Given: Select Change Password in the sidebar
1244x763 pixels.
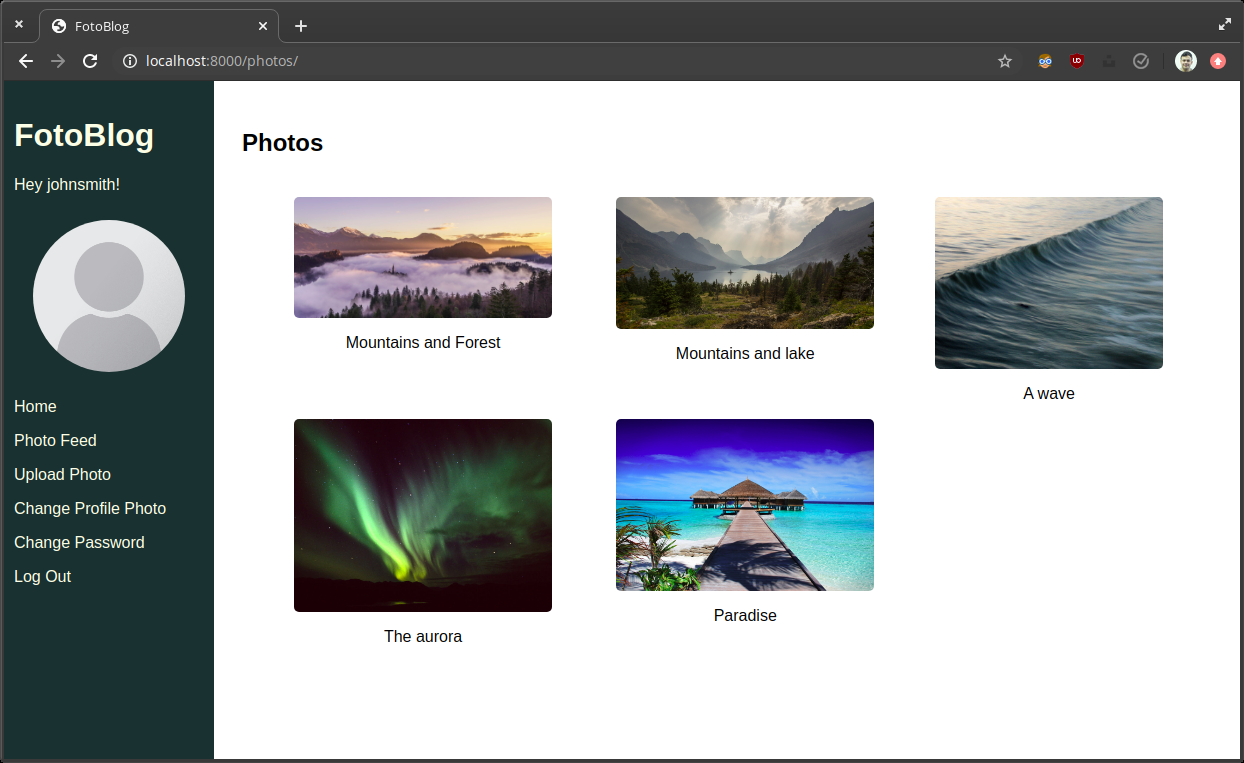Looking at the screenshot, I should click(x=79, y=542).
